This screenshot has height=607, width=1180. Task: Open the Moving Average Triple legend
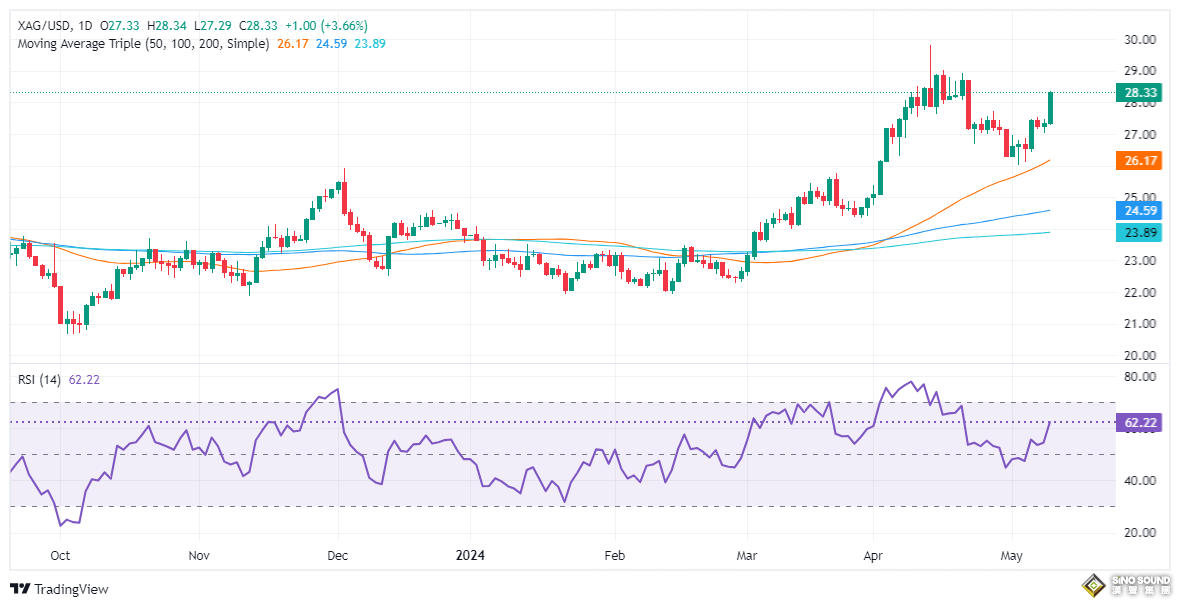(143, 44)
